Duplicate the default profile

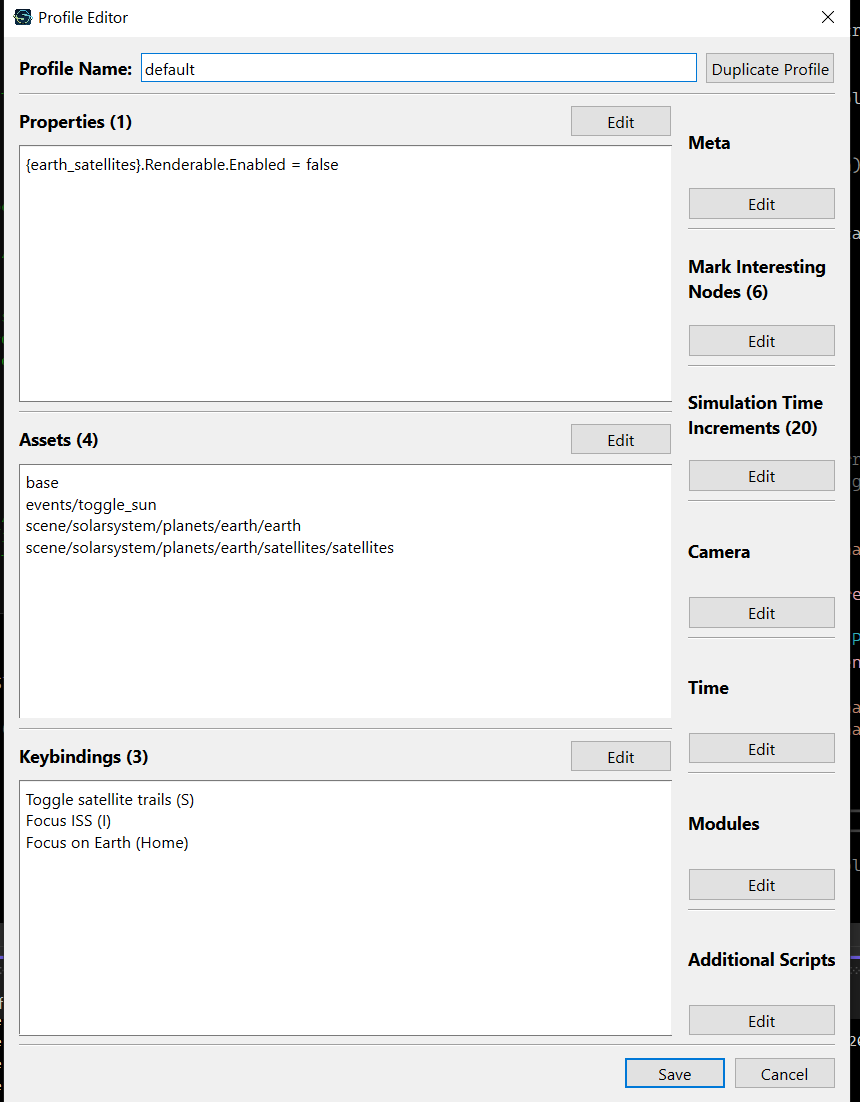tap(769, 68)
